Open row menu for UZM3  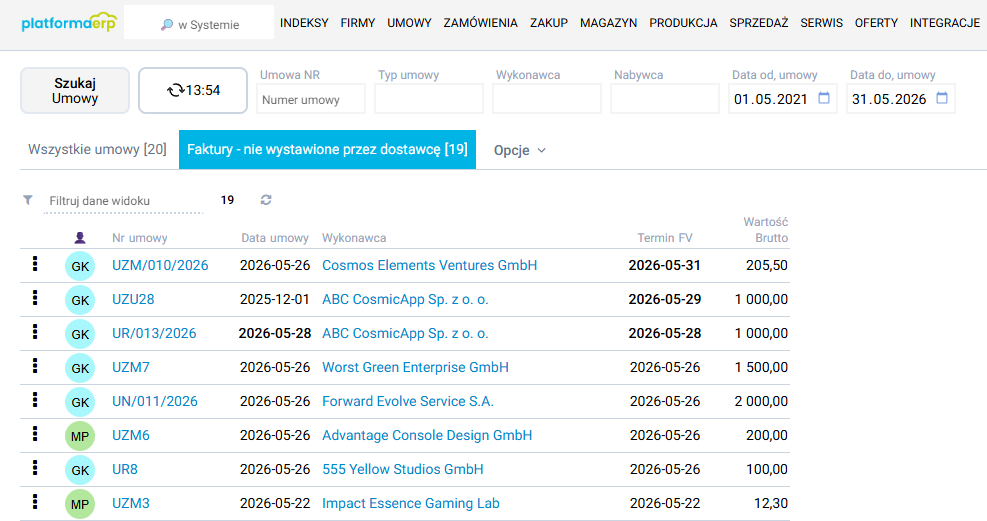[x=35, y=502]
